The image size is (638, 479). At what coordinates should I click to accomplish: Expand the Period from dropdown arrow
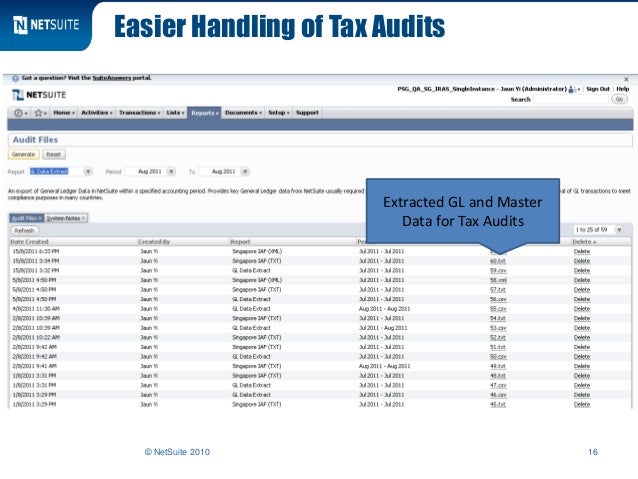(x=172, y=172)
